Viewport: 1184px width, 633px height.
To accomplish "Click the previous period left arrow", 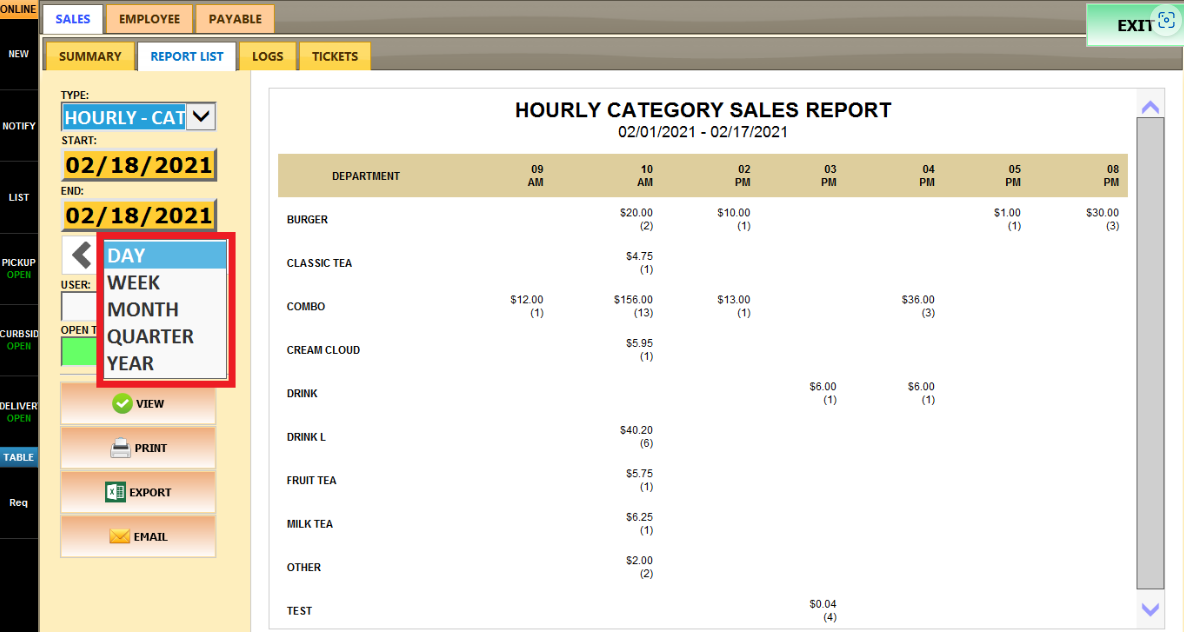I will tap(80, 255).
